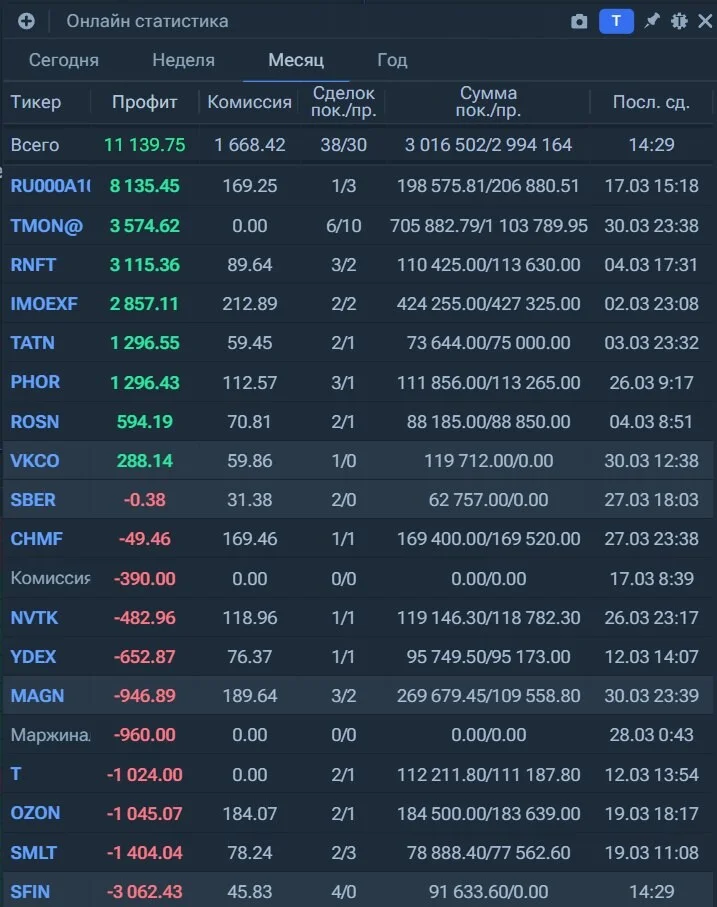Screen dimensions: 717x907
Task: Click commission value 212.89
Action: click(249, 304)
